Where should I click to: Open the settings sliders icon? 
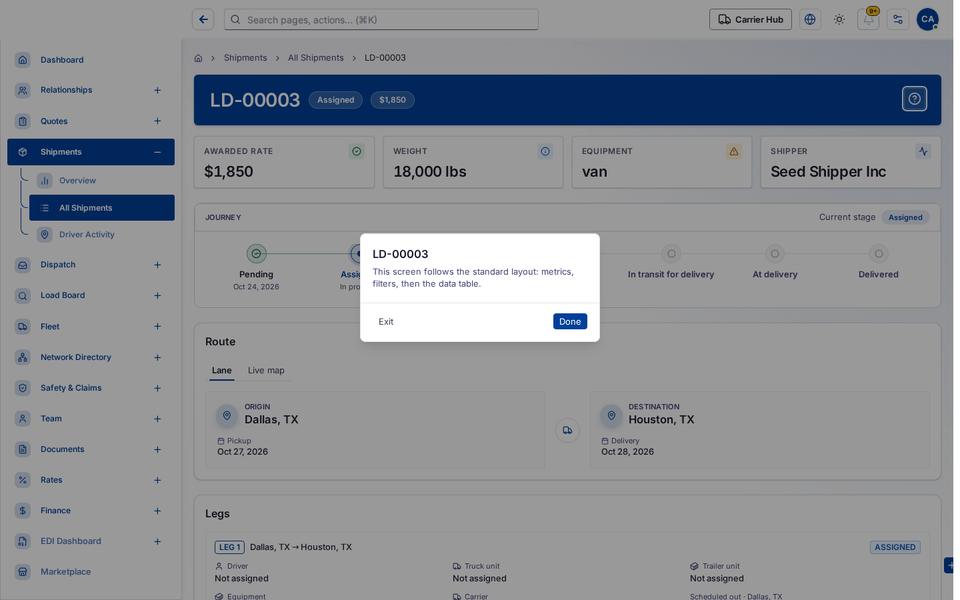tap(898, 20)
